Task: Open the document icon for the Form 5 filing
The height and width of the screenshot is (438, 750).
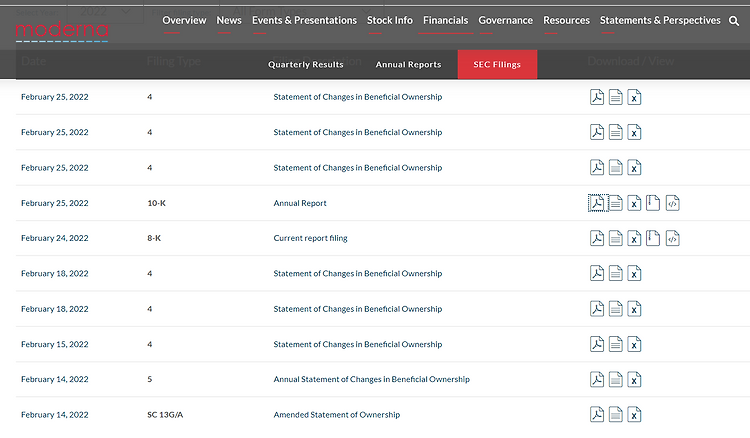Action: click(616, 380)
